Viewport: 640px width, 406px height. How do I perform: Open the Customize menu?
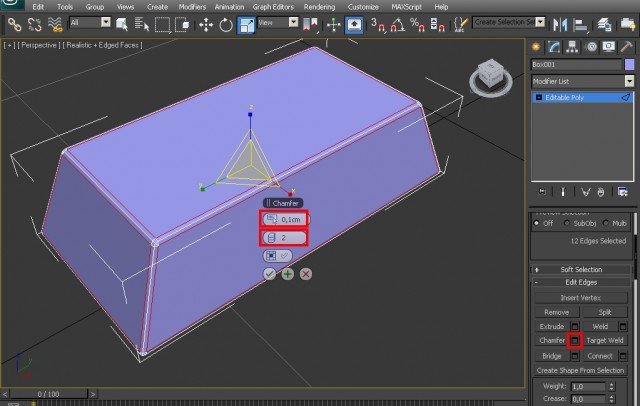363,7
